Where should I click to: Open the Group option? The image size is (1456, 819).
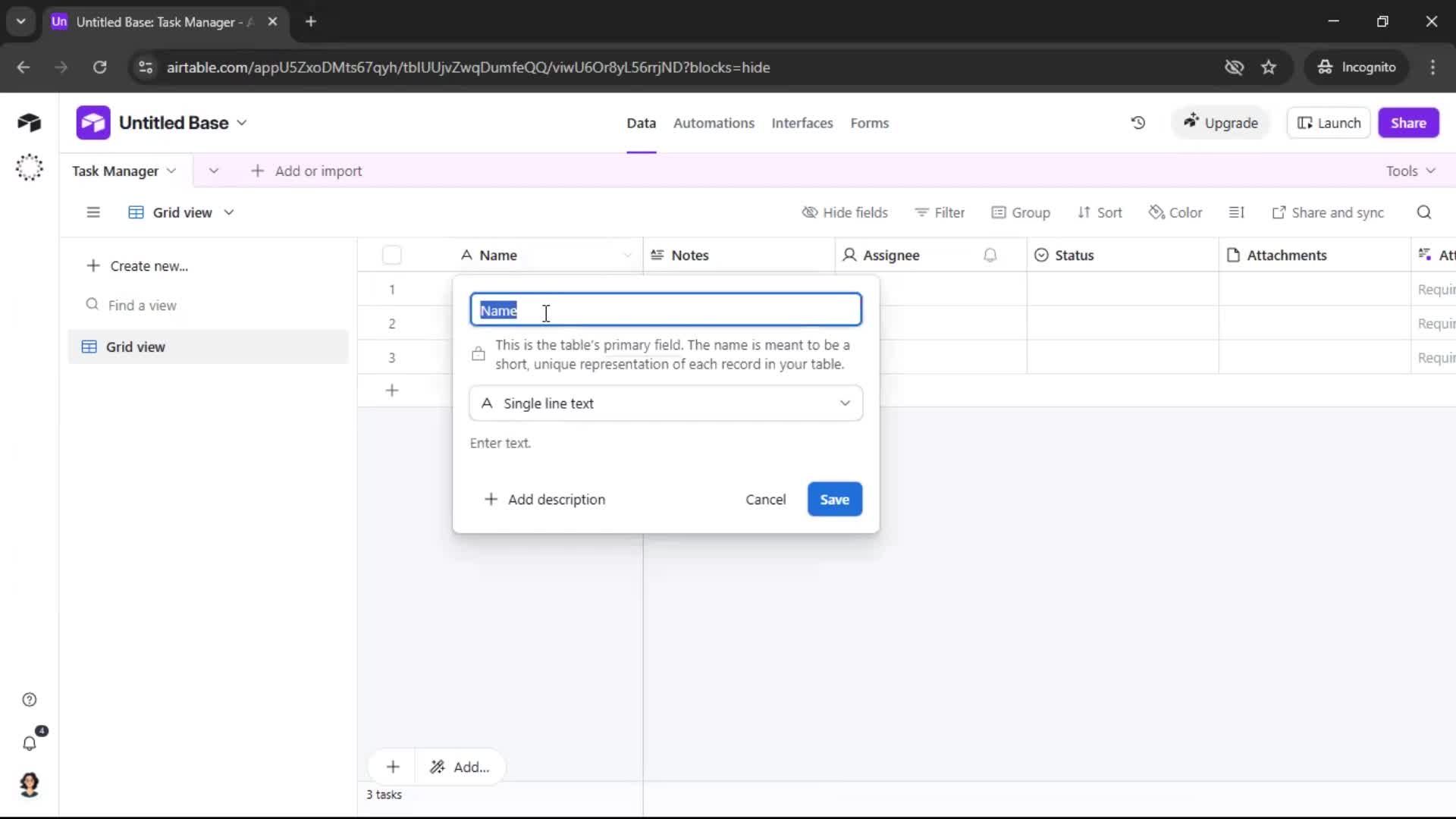pyautogui.click(x=1021, y=212)
